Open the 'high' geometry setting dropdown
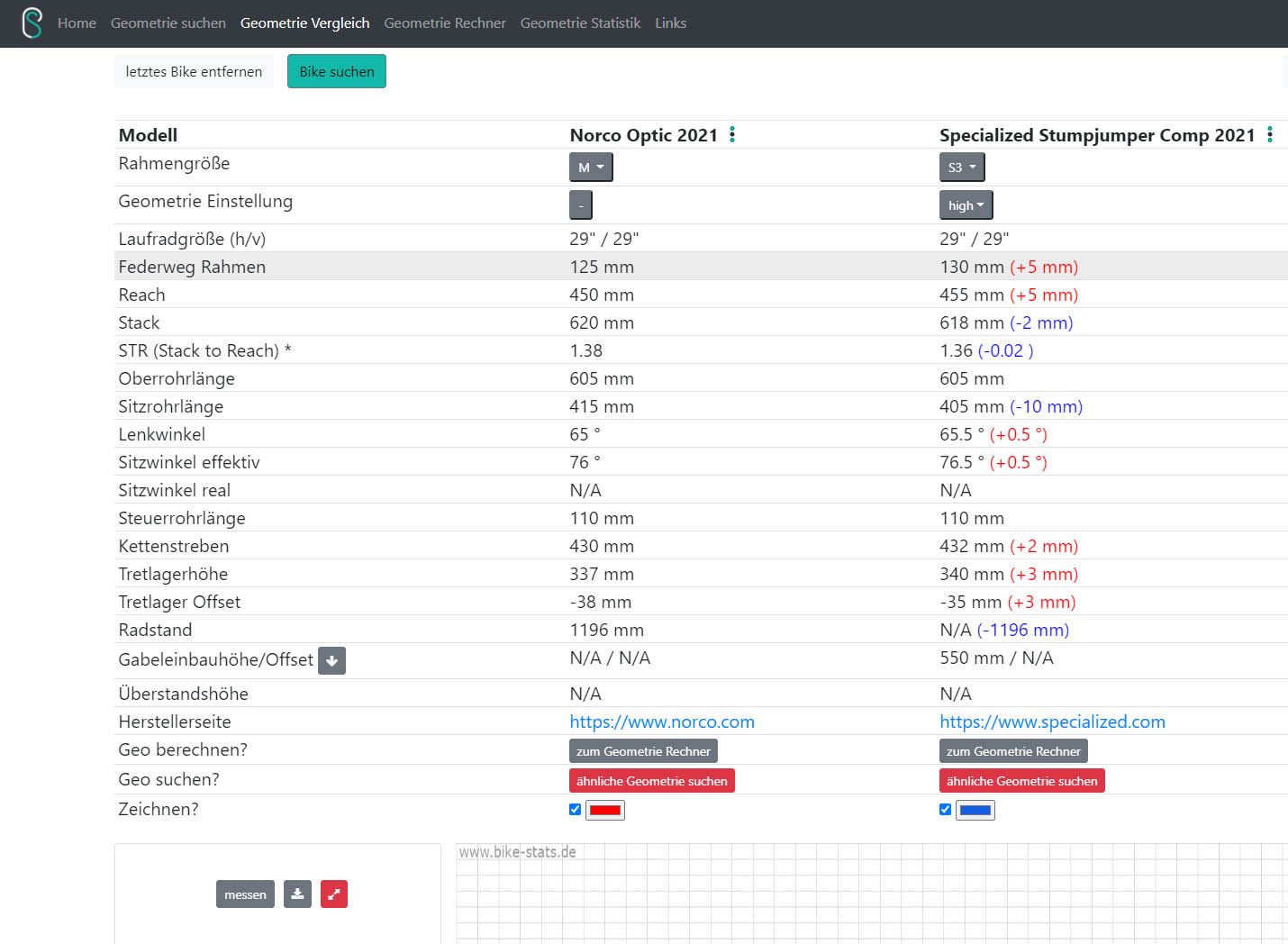 pos(966,205)
